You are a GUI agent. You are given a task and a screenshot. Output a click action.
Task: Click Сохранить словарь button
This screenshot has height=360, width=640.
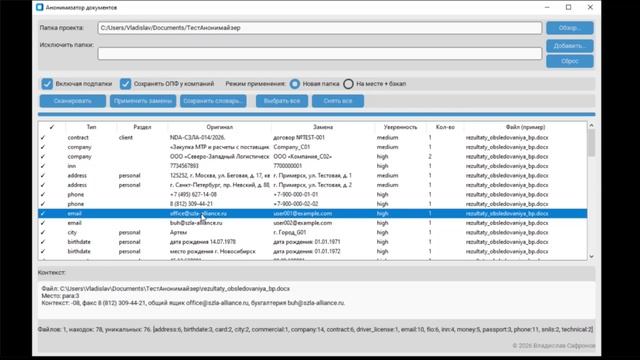[213, 101]
